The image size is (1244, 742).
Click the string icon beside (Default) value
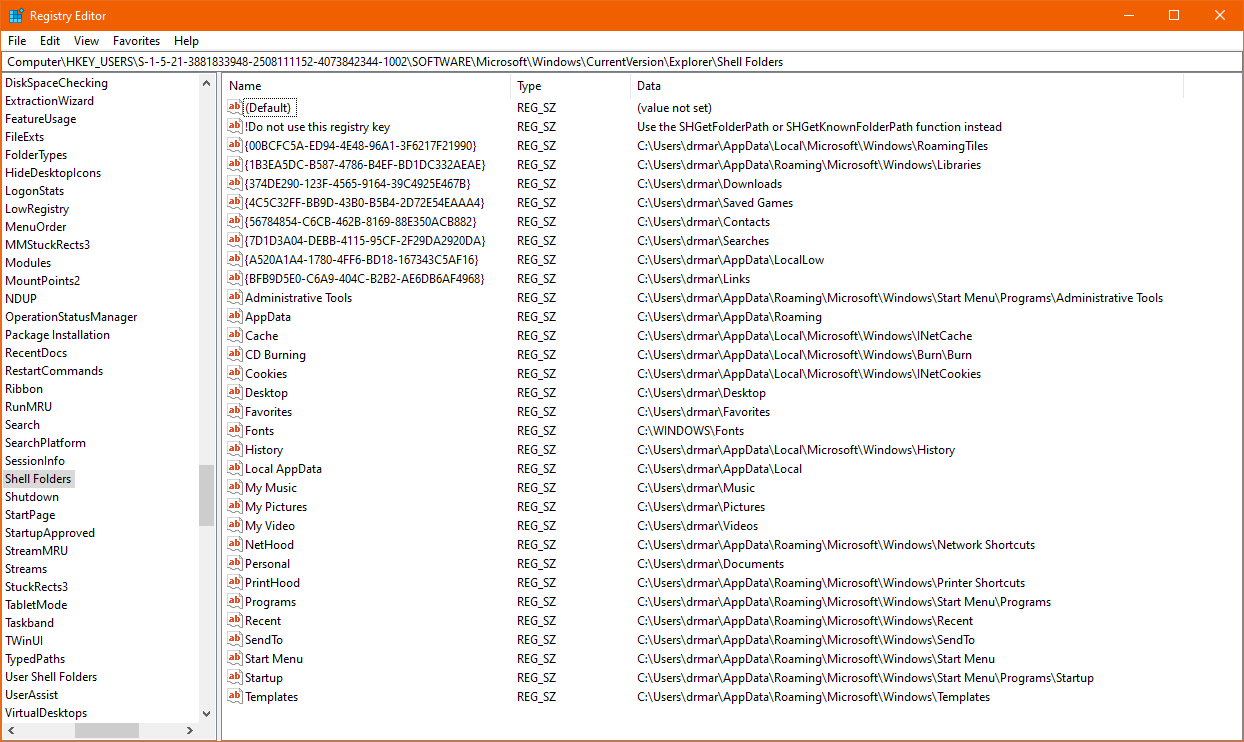(235, 107)
